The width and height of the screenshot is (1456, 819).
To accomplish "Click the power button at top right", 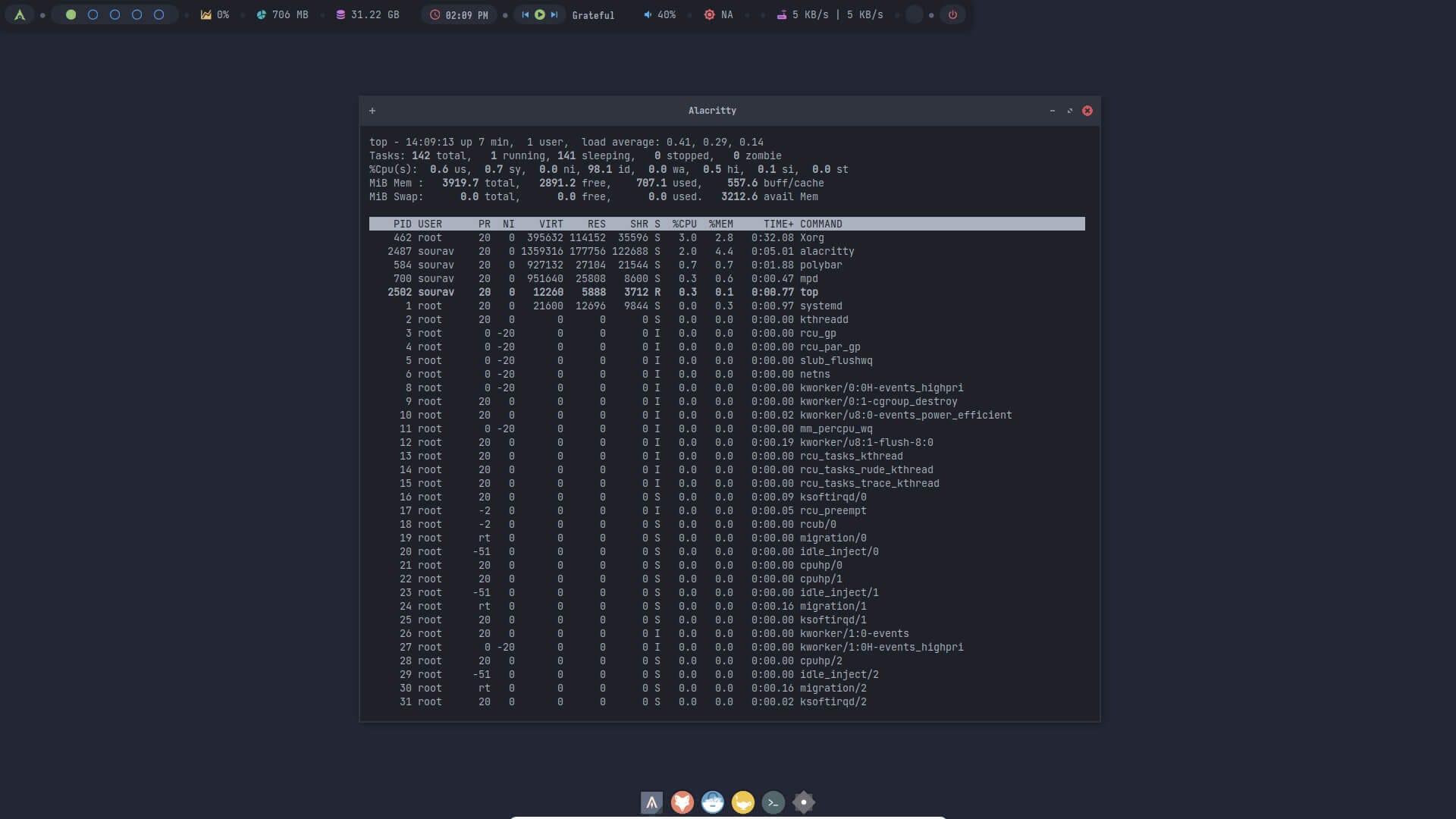I will pos(952,14).
